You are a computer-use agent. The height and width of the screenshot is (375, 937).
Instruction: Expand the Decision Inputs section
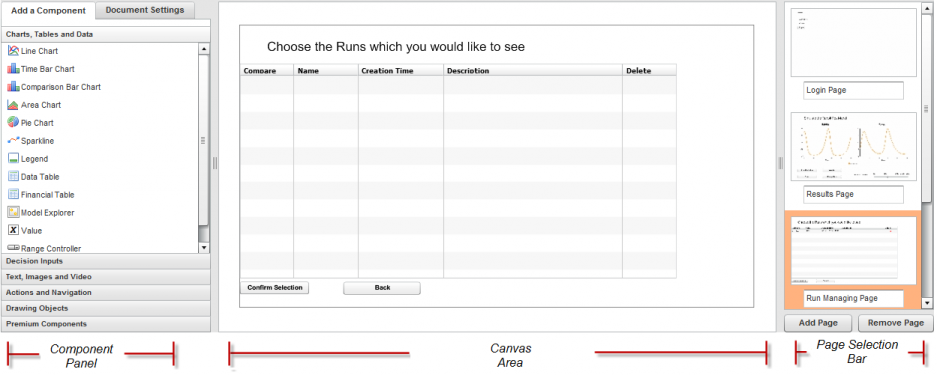pos(106,262)
